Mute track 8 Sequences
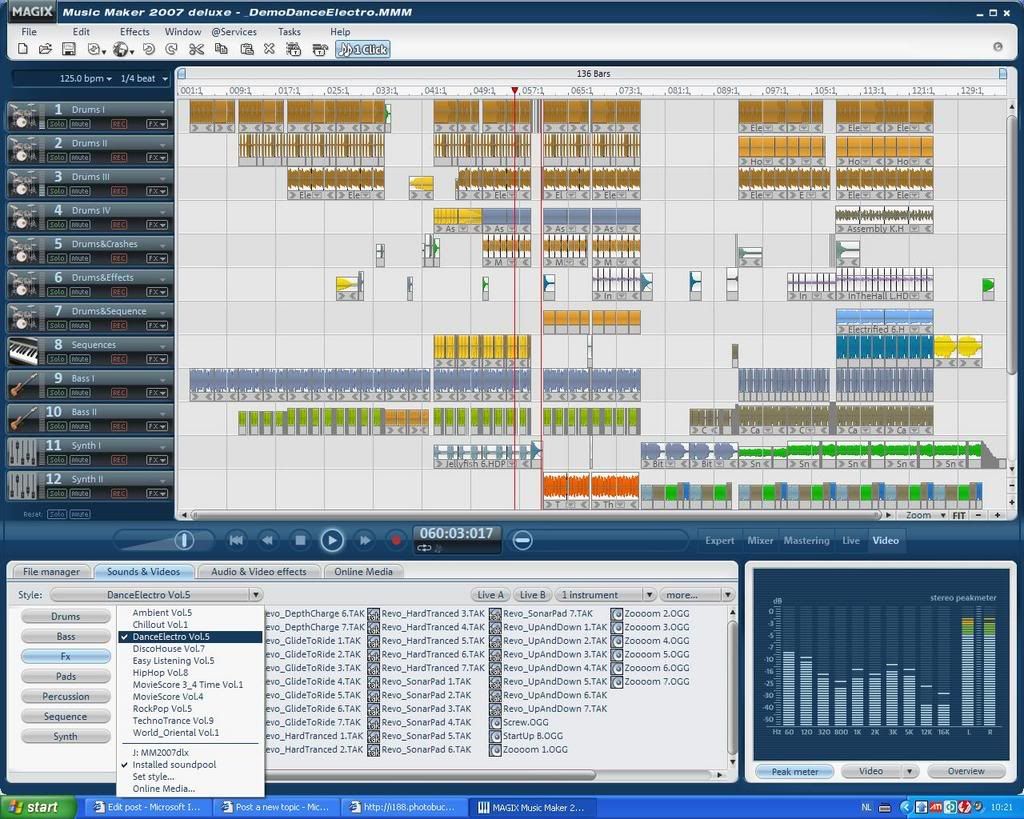 80,359
